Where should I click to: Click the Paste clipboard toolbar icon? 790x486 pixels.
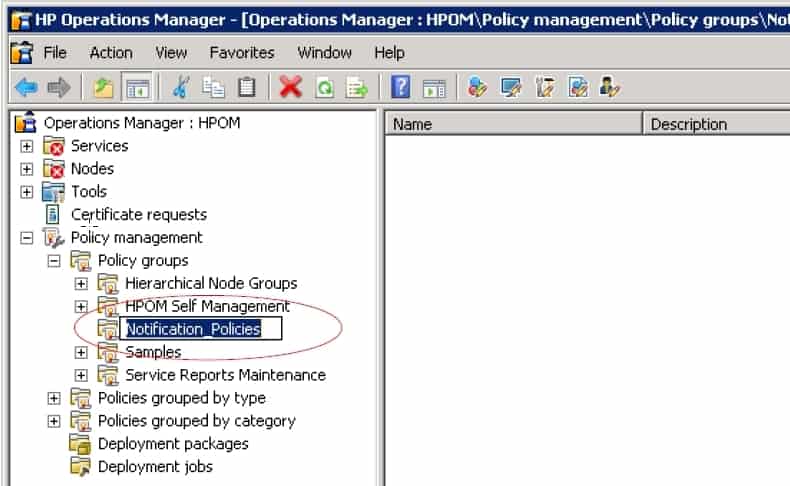pos(246,88)
